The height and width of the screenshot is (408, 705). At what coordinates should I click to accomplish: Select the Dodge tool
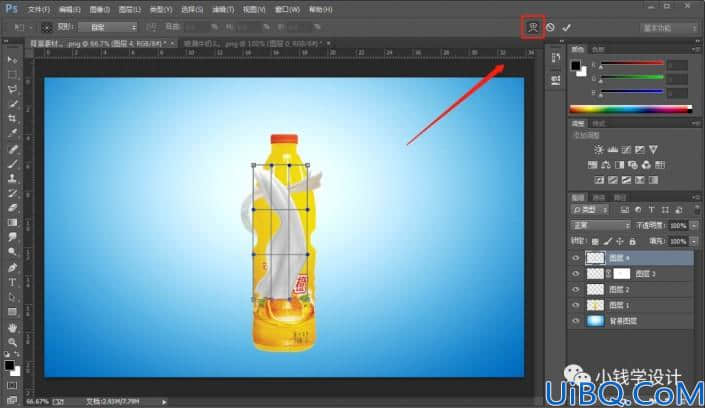pos(12,252)
